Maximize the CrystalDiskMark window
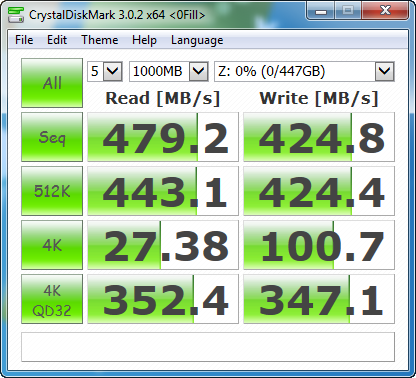The width and height of the screenshot is (416, 378). tap(348, 11)
